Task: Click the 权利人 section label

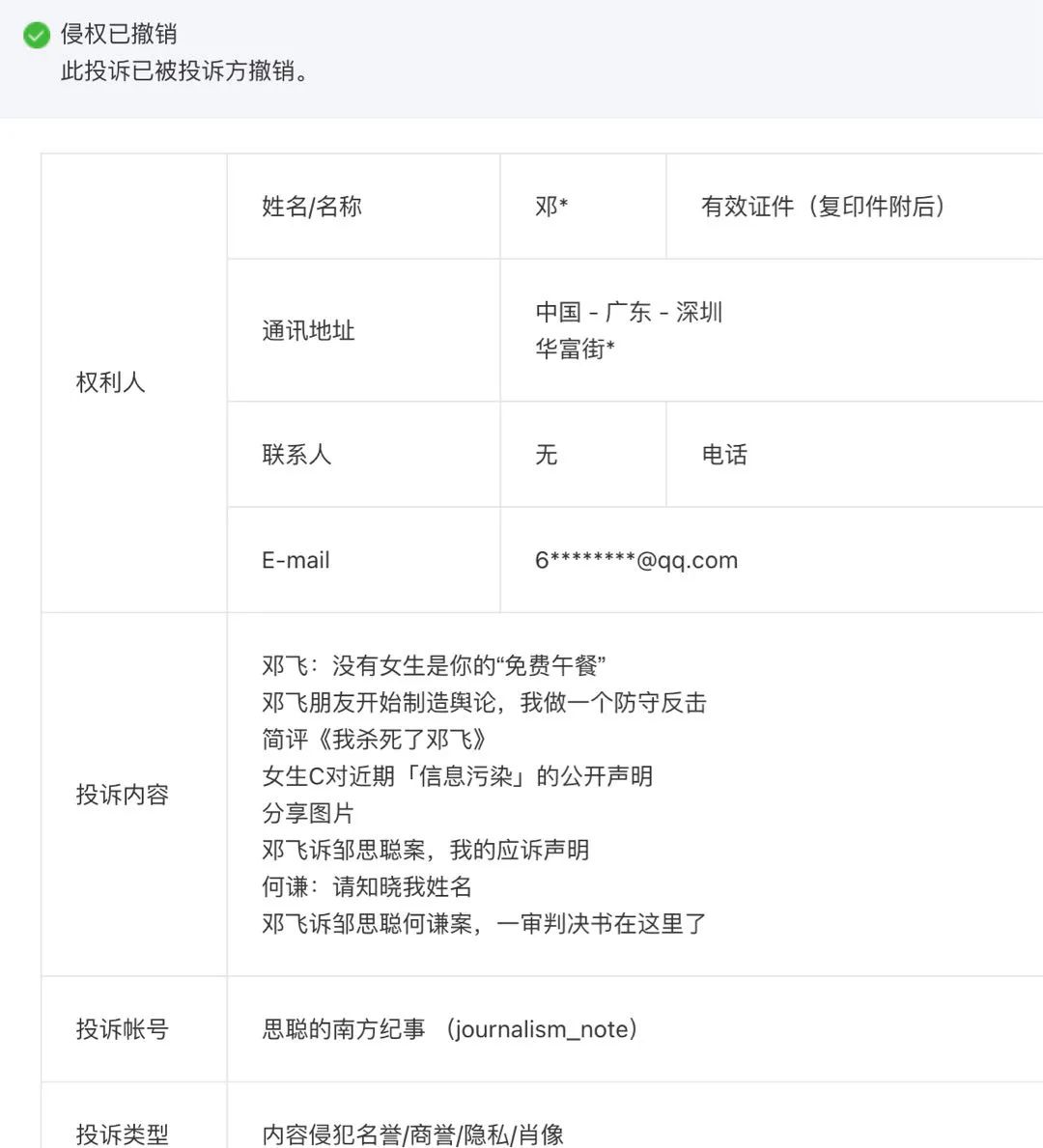Action: pyautogui.click(x=110, y=382)
